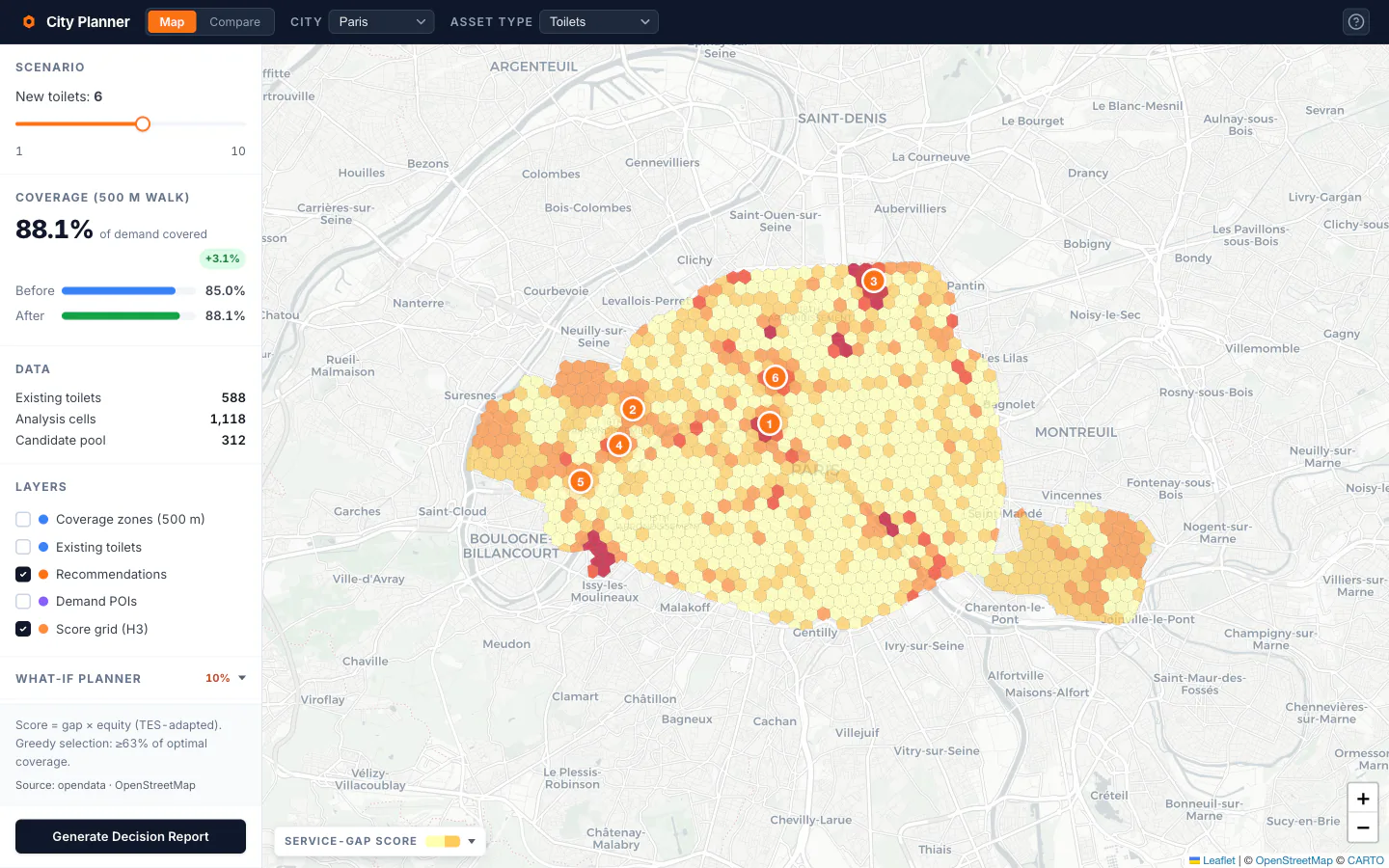The width and height of the screenshot is (1389, 868).
Task: Click the Service-Gap Score color swatch
Action: (x=444, y=841)
